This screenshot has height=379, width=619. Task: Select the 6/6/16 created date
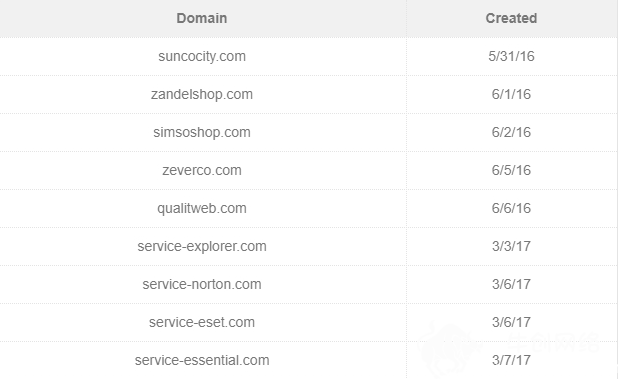[511, 208]
